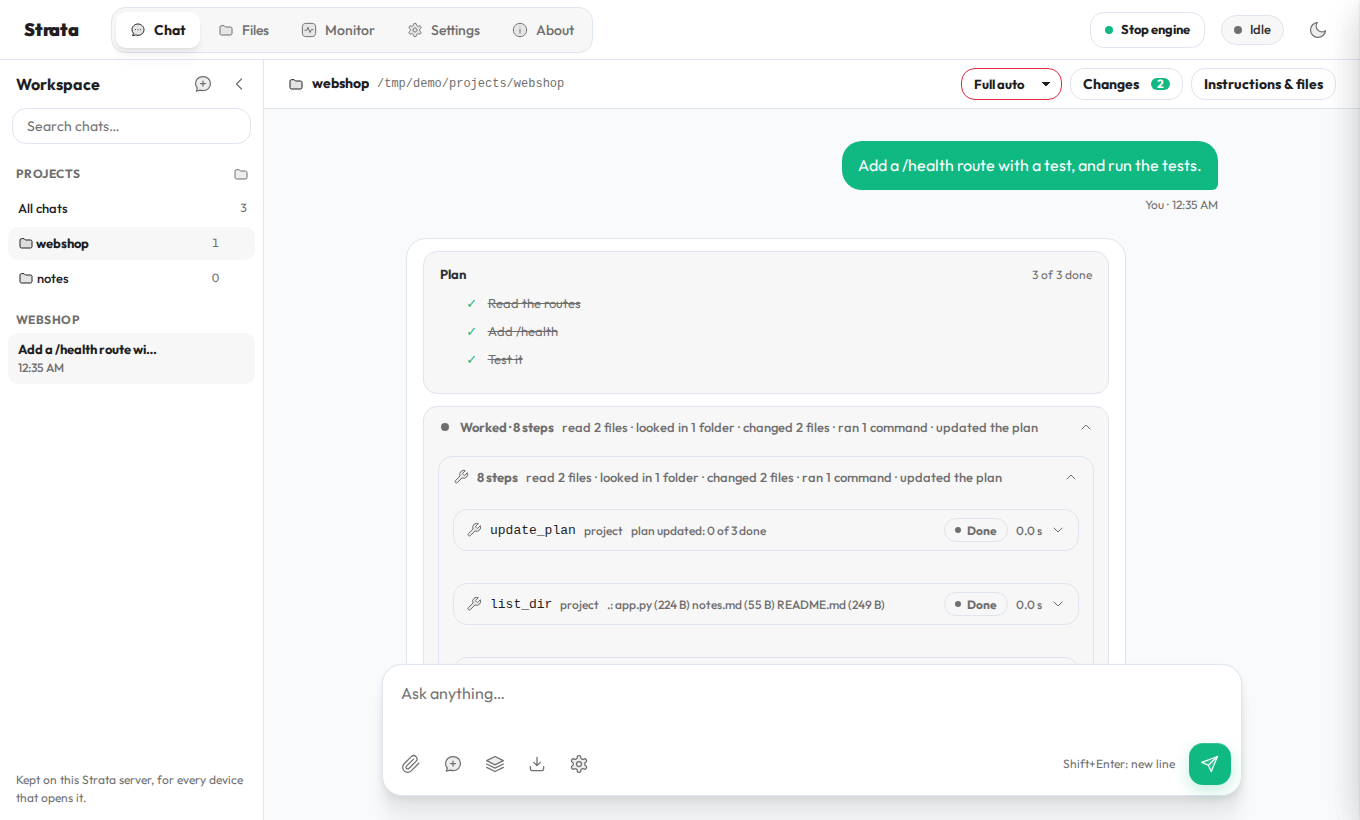Open the Changes panel
Image resolution: width=1360 pixels, height=820 pixels.
(1126, 84)
